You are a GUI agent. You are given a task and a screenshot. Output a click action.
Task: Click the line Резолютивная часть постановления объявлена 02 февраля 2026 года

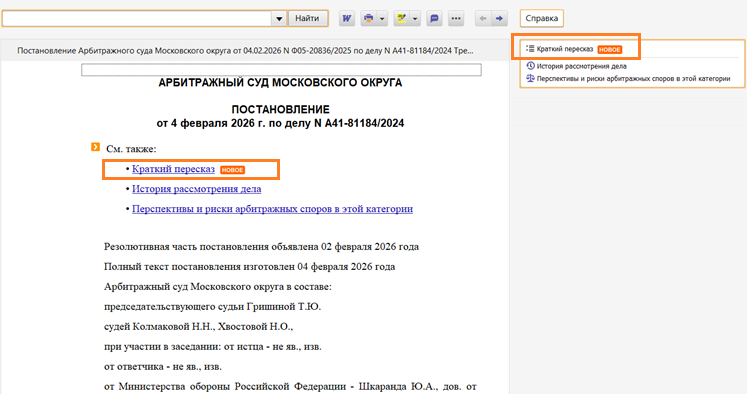click(x=261, y=247)
